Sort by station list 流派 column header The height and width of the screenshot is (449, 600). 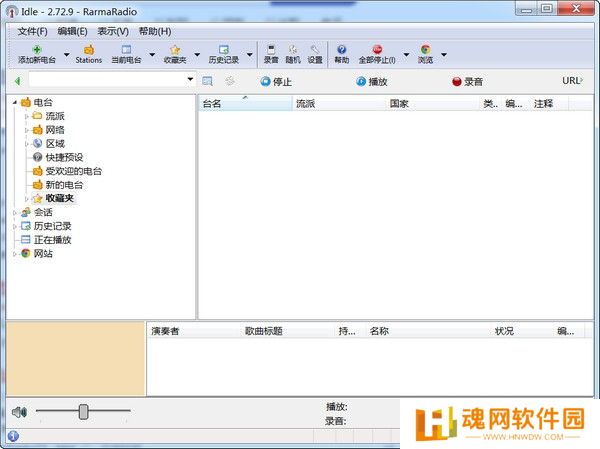pyautogui.click(x=339, y=104)
